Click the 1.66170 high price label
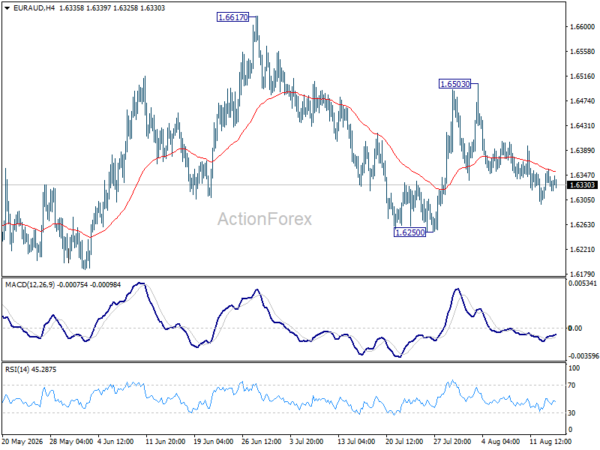This screenshot has height=450, width=600. [233, 17]
